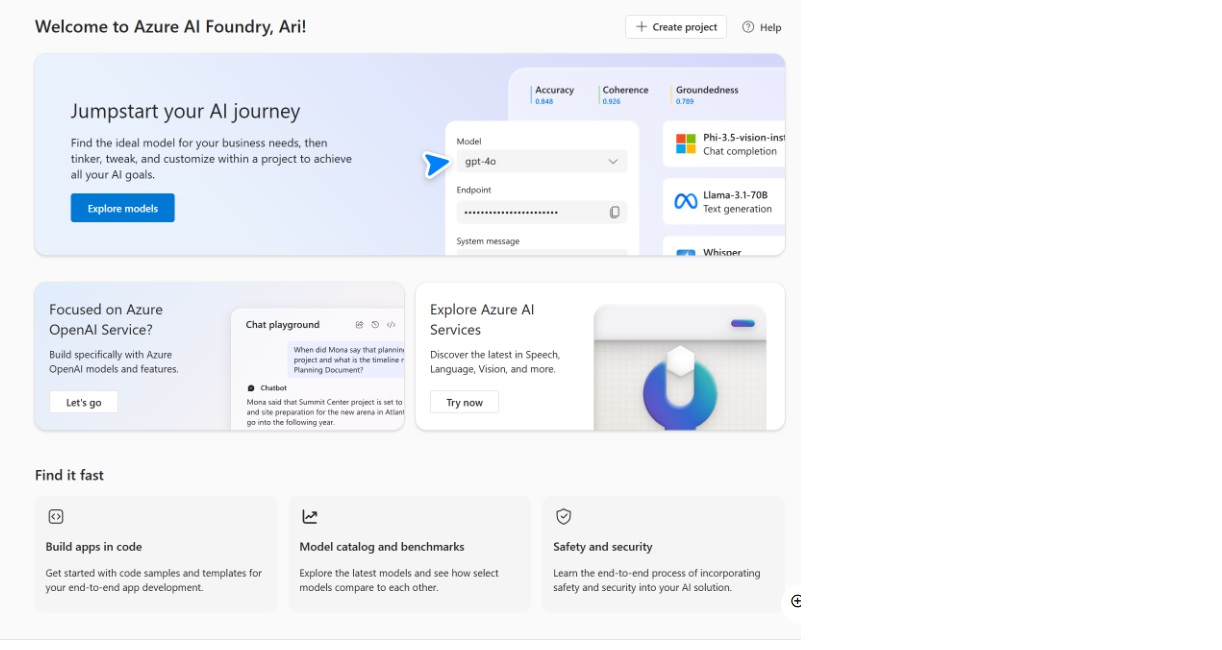This screenshot has width=1222, height=650.
Task: Click the Find it fast heading
Action: coord(69,475)
